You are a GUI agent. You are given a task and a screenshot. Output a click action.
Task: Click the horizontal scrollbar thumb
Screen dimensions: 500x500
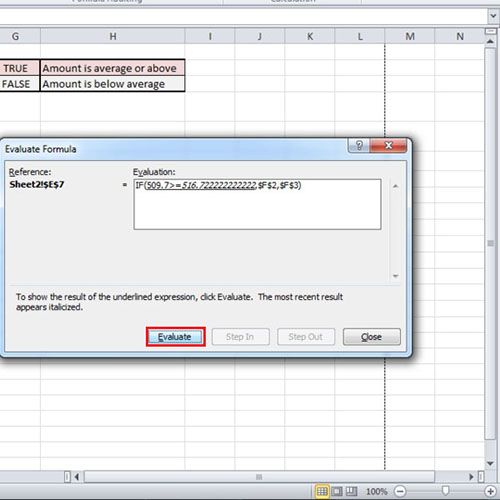pyautogui.click(x=259, y=477)
